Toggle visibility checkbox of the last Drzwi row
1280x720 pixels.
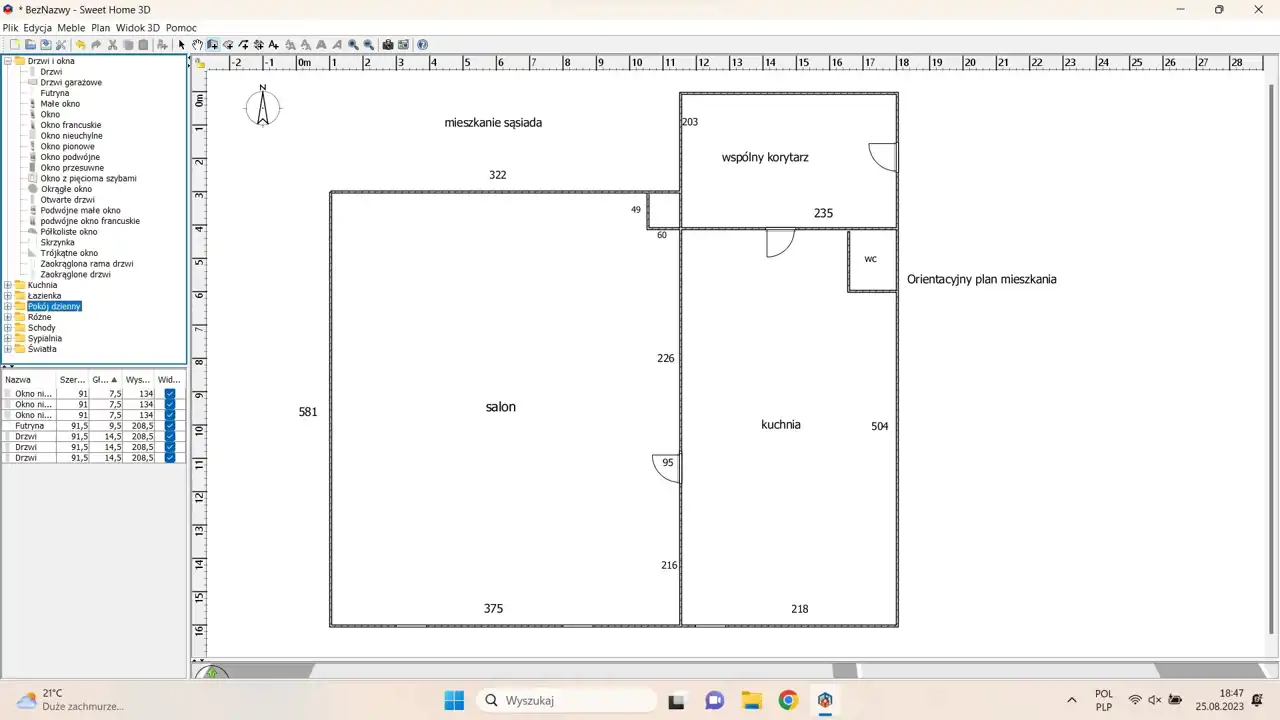[x=170, y=458]
